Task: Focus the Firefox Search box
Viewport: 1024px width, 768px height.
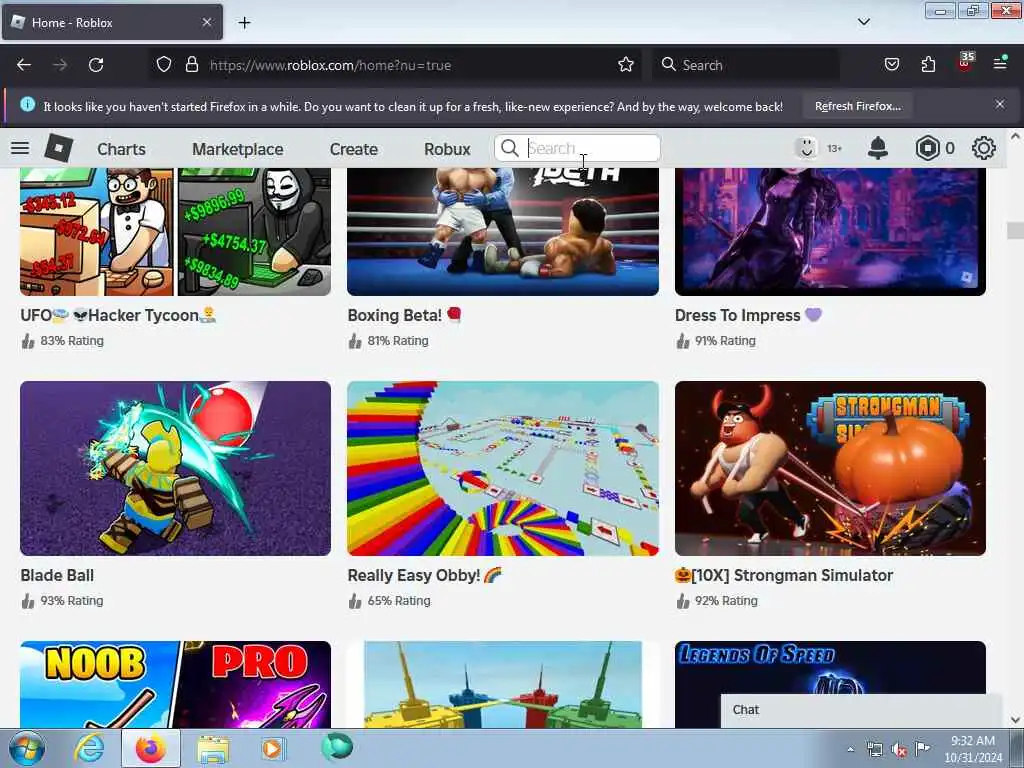Action: click(x=746, y=65)
